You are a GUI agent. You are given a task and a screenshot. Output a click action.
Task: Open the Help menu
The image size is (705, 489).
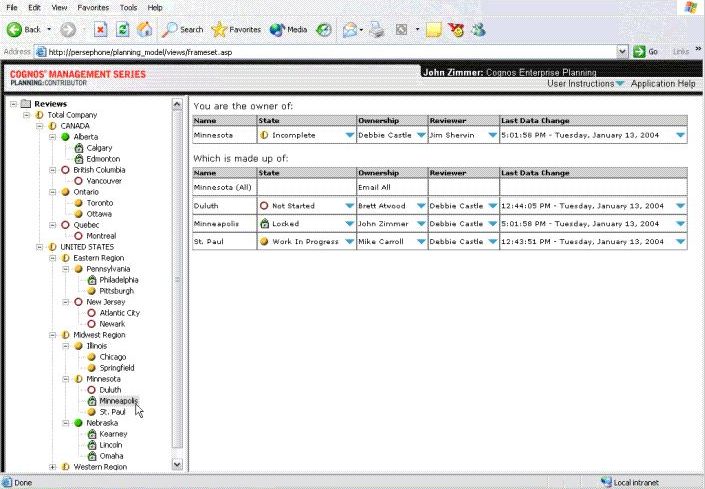(x=155, y=8)
